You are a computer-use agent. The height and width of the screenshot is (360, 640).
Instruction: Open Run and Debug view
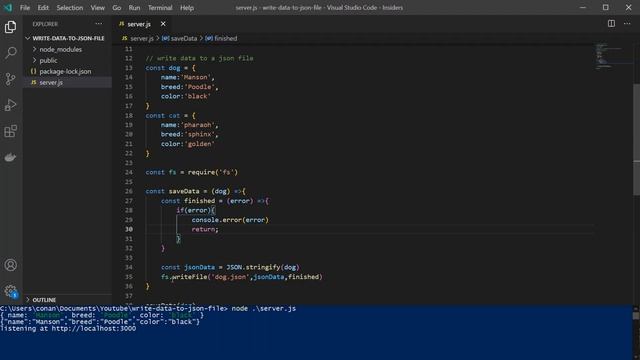click(x=11, y=105)
